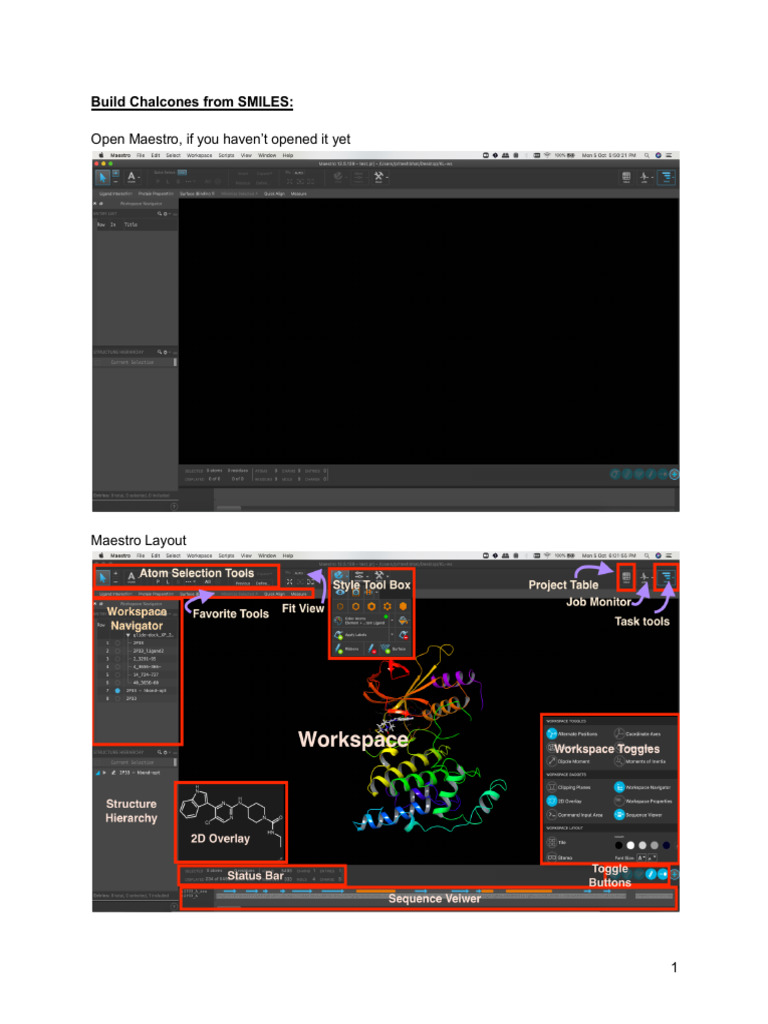Open the Select menu in the first screenshot

[x=173, y=155]
